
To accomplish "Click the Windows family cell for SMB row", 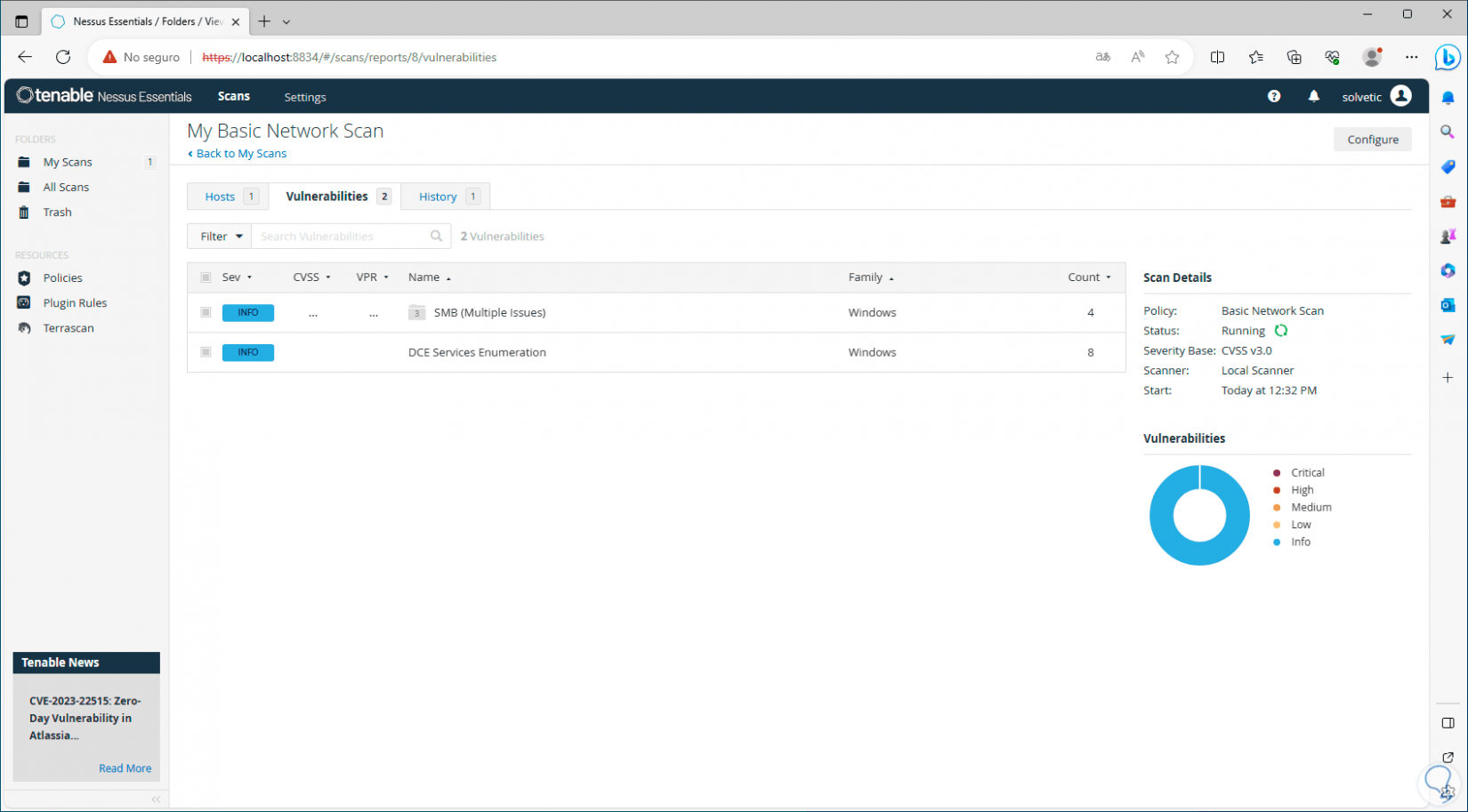I will tap(872, 312).
